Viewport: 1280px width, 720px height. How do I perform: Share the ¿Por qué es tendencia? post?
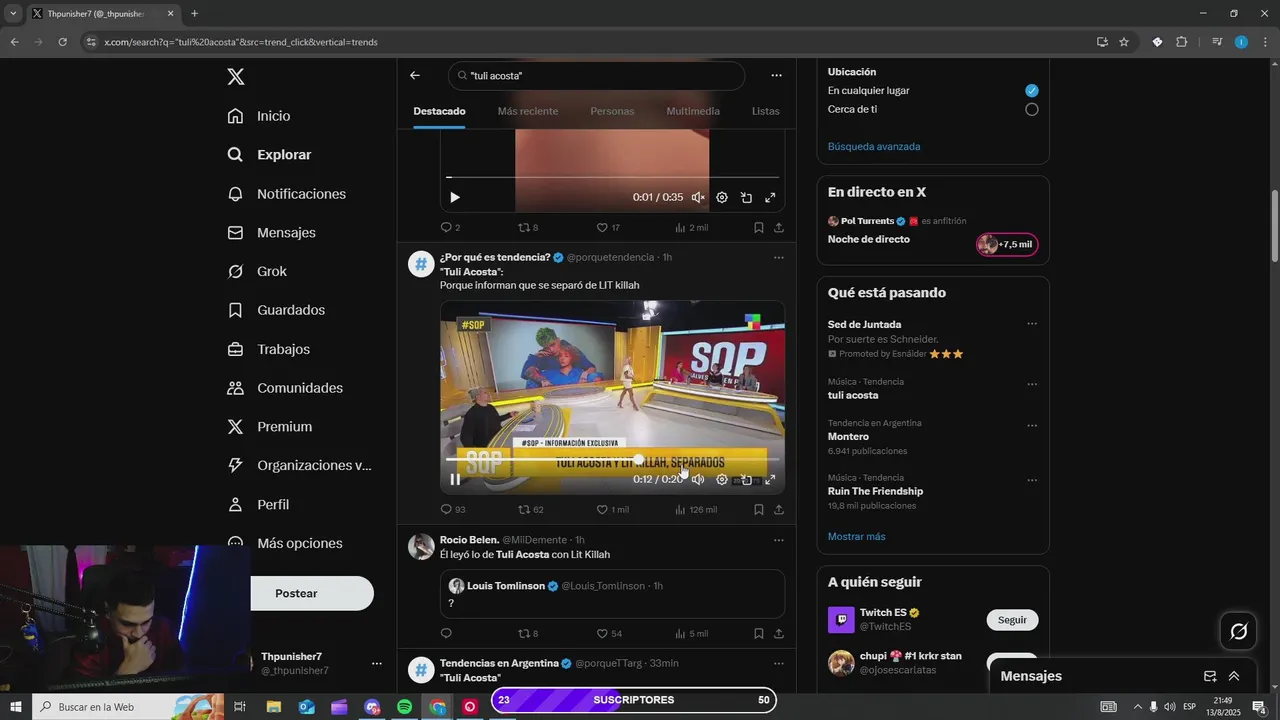click(x=779, y=510)
